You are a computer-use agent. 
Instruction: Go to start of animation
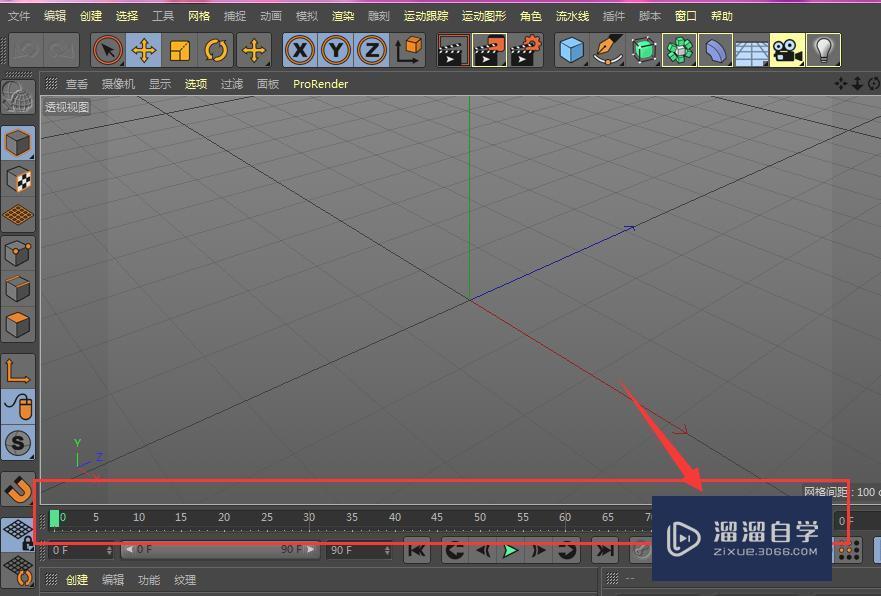click(417, 550)
